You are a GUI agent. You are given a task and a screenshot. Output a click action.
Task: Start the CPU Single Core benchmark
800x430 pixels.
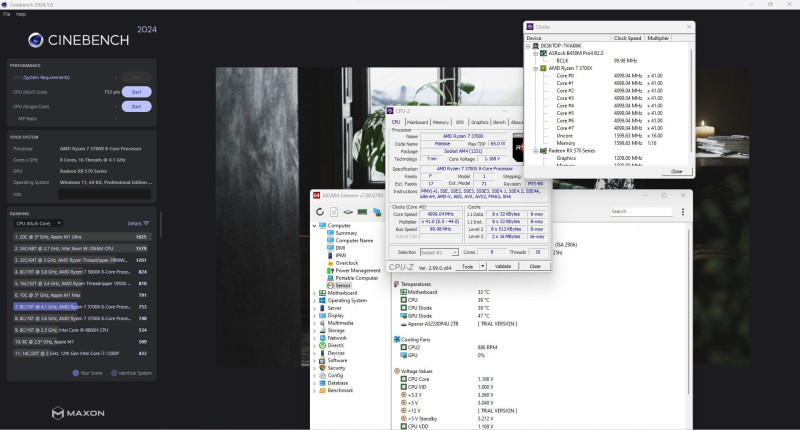(136, 107)
